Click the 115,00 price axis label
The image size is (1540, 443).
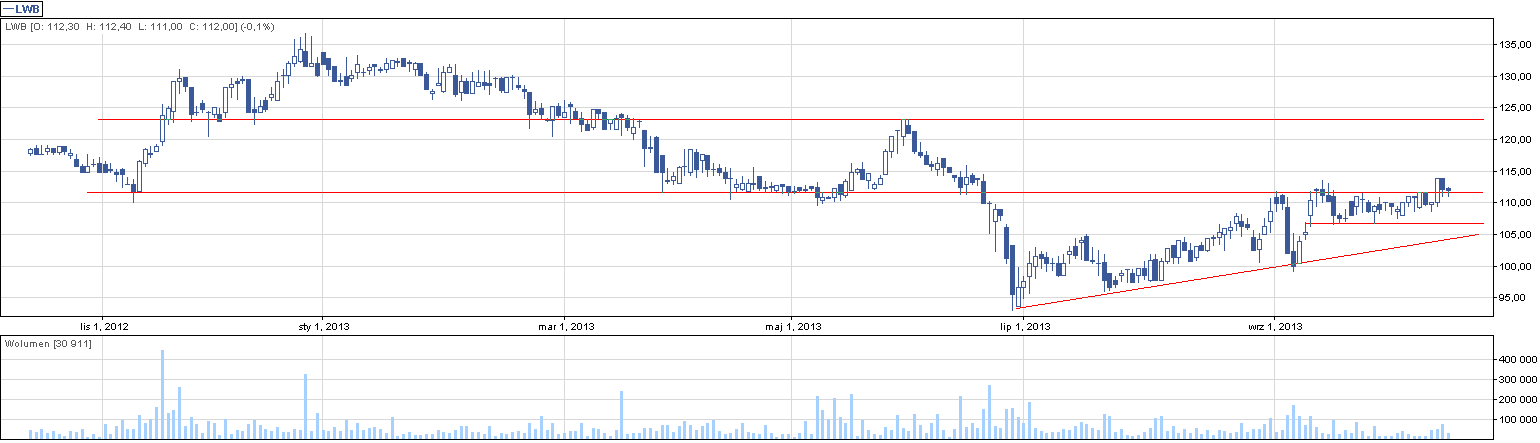pos(1517,172)
